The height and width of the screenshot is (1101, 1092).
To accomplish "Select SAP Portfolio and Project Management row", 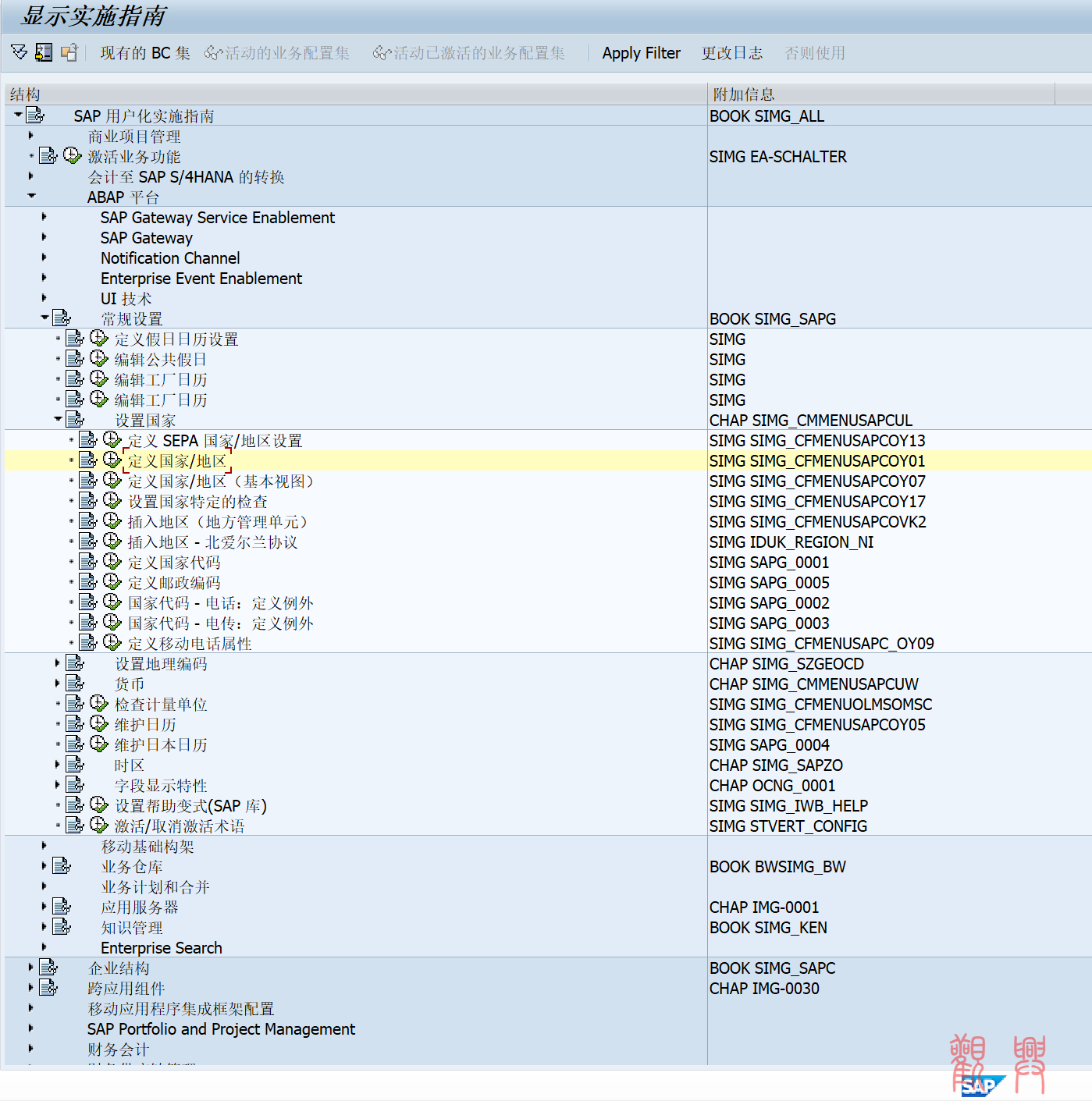I will 221,1029.
